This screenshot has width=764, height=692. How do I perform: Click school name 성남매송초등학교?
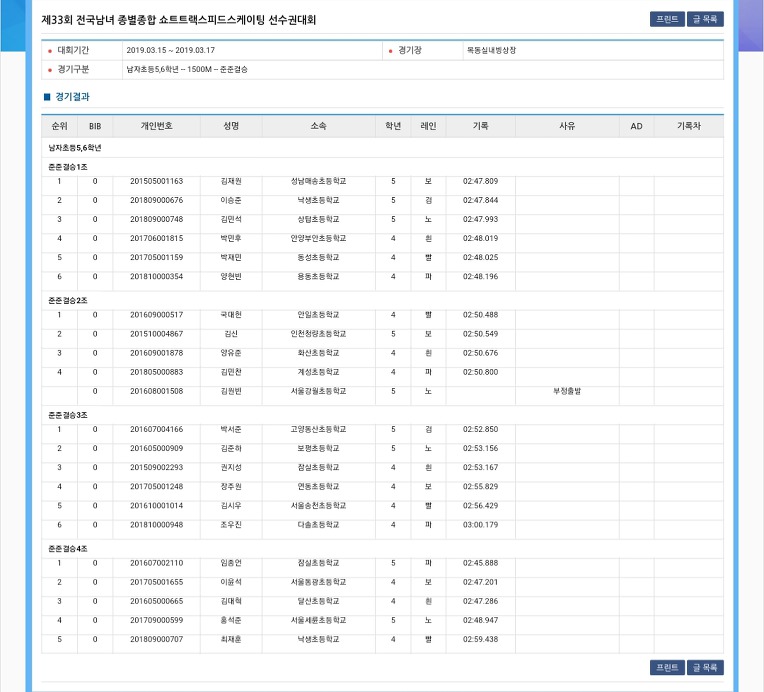318,181
